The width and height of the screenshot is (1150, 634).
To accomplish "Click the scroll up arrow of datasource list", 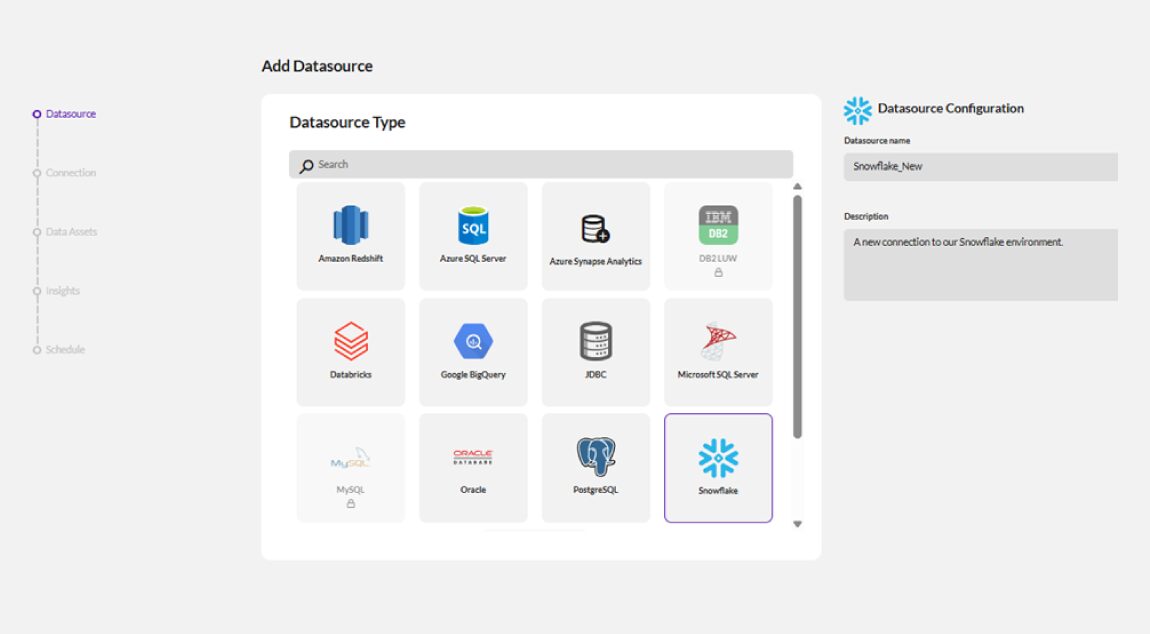I will (797, 186).
